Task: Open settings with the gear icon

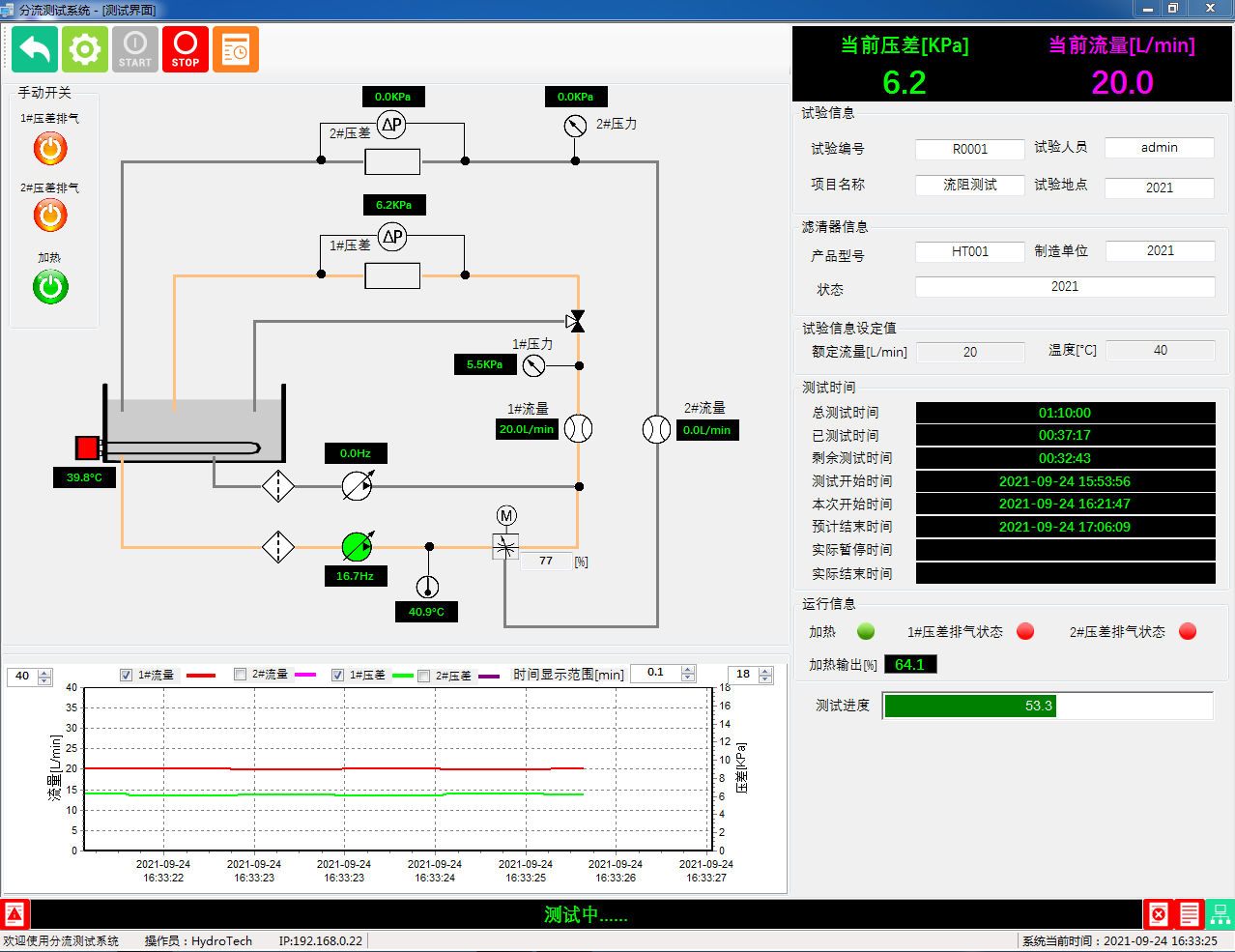Action: [x=85, y=49]
